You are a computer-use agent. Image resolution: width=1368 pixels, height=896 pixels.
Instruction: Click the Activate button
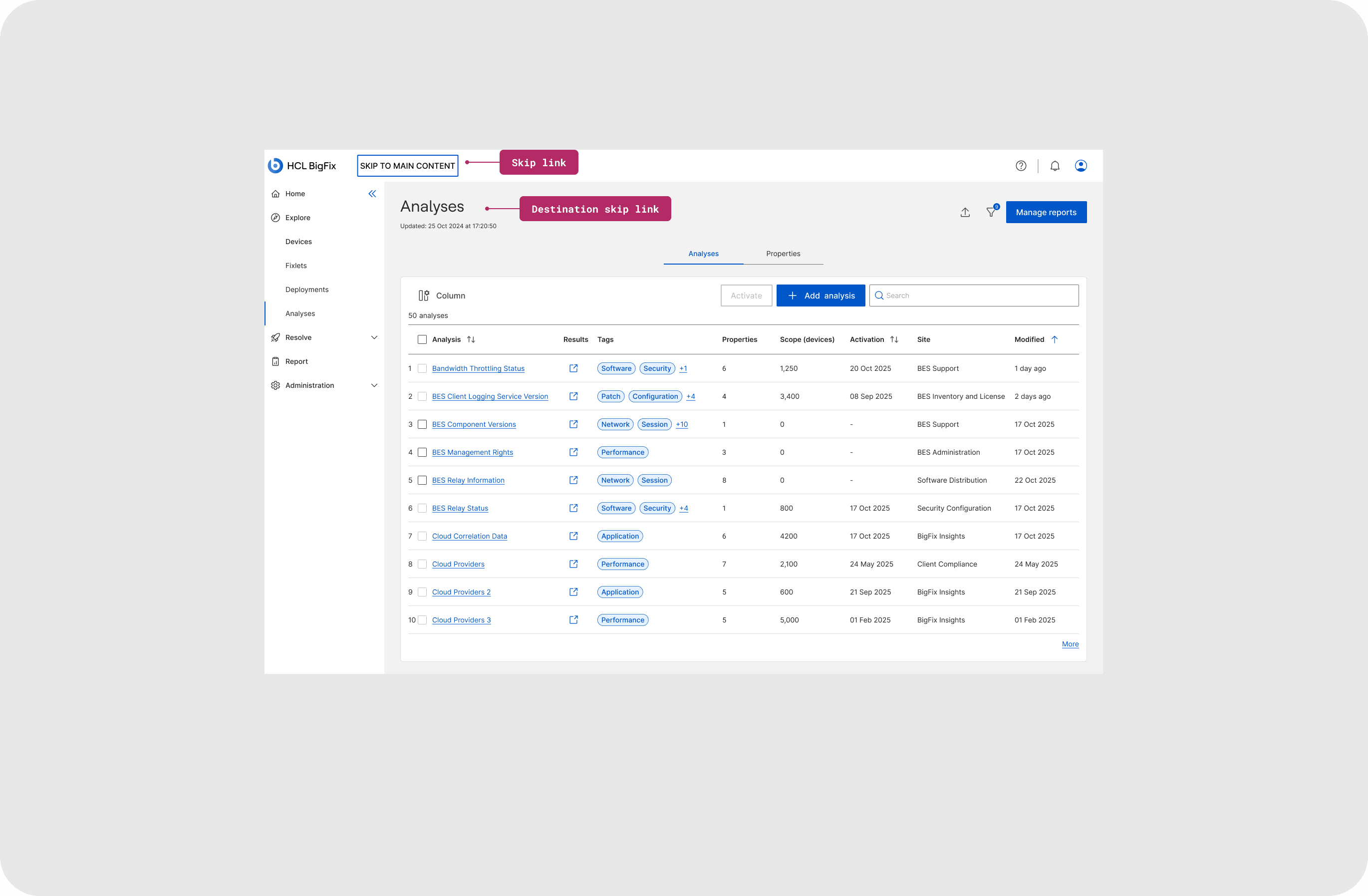746,296
